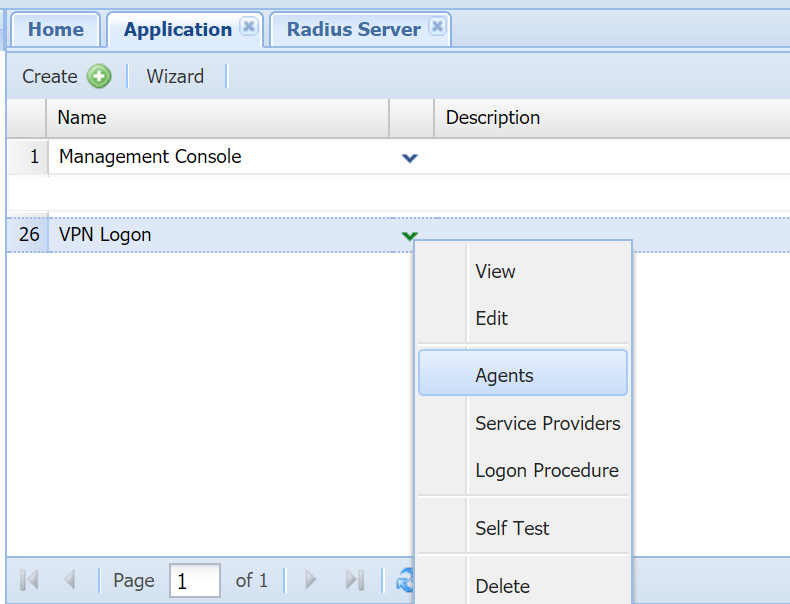
Task: Jump to last page arrow icon
Action: [354, 580]
